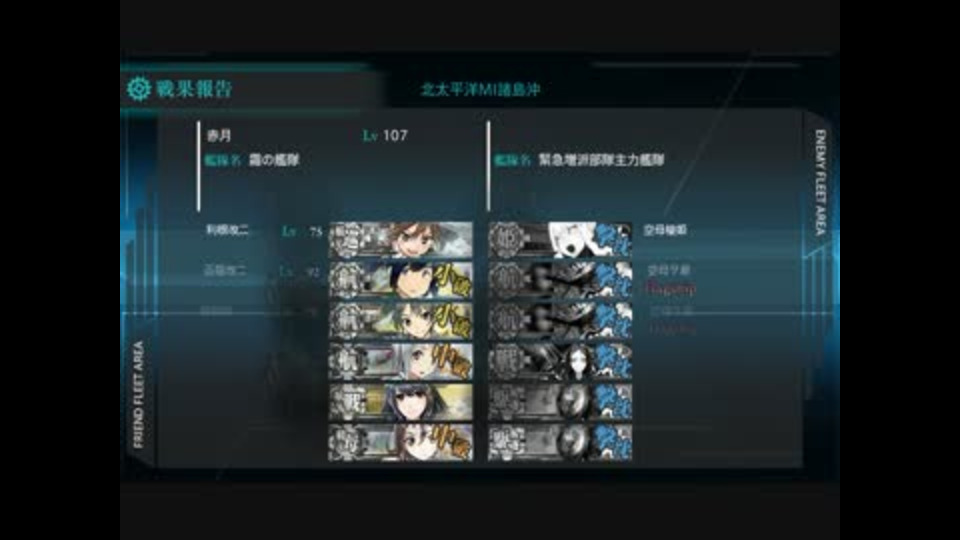Select the enemy fleet name 緊急増派部隊主力艦隊
Screen dimensions: 960x540
pyautogui.click(x=601, y=160)
